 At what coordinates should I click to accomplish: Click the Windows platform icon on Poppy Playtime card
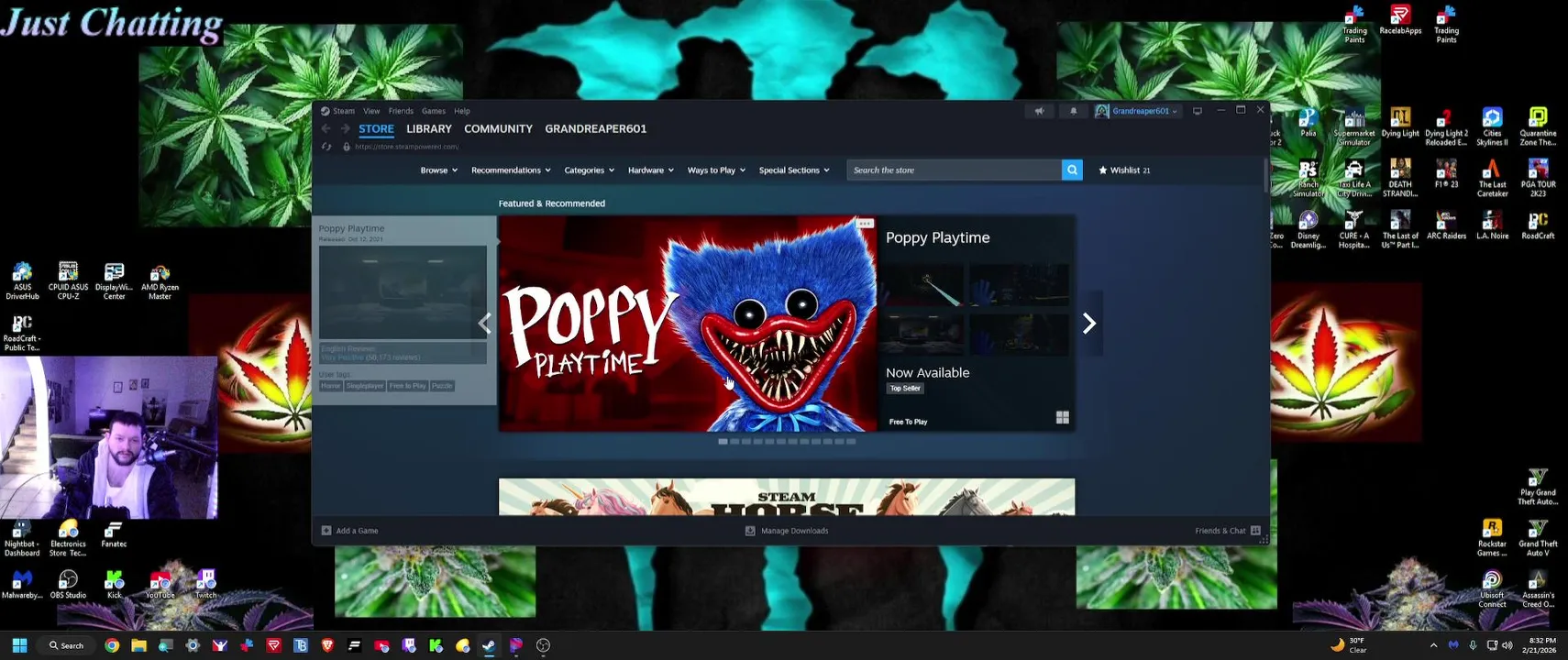pyautogui.click(x=1063, y=418)
